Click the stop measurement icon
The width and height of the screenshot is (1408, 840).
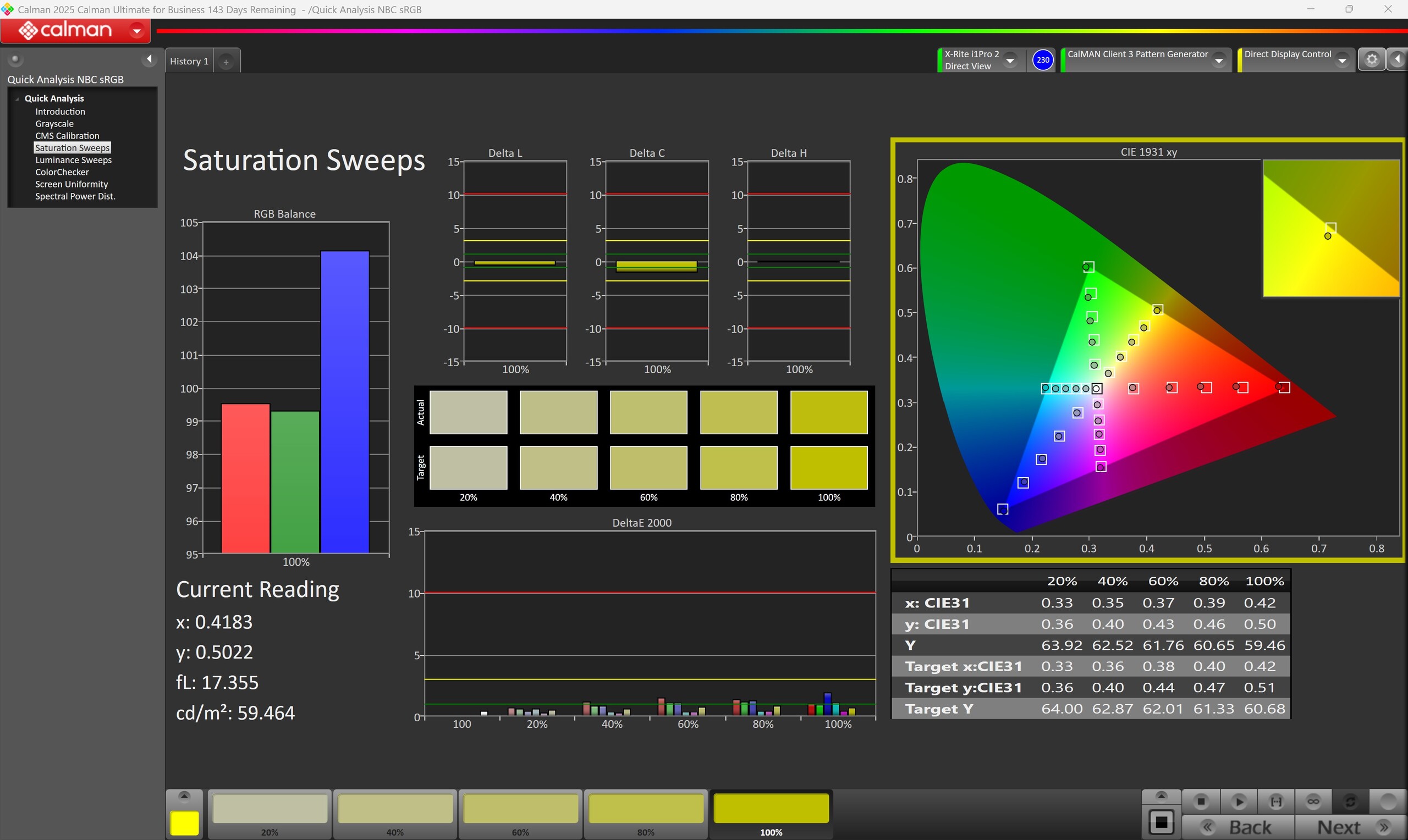coord(1201,802)
